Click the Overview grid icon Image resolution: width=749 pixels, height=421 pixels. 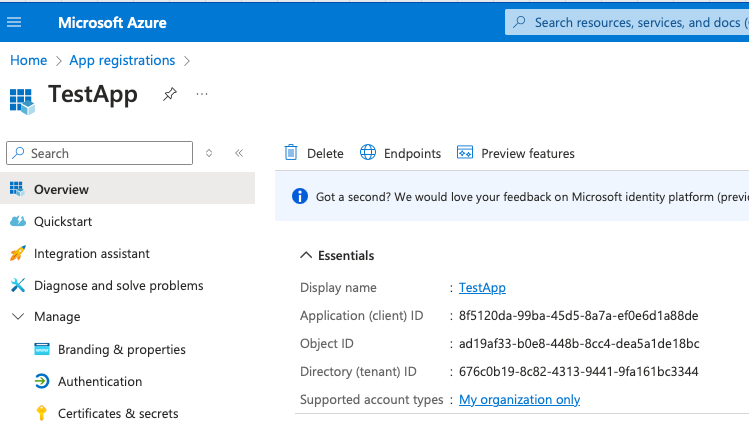click(x=17, y=189)
